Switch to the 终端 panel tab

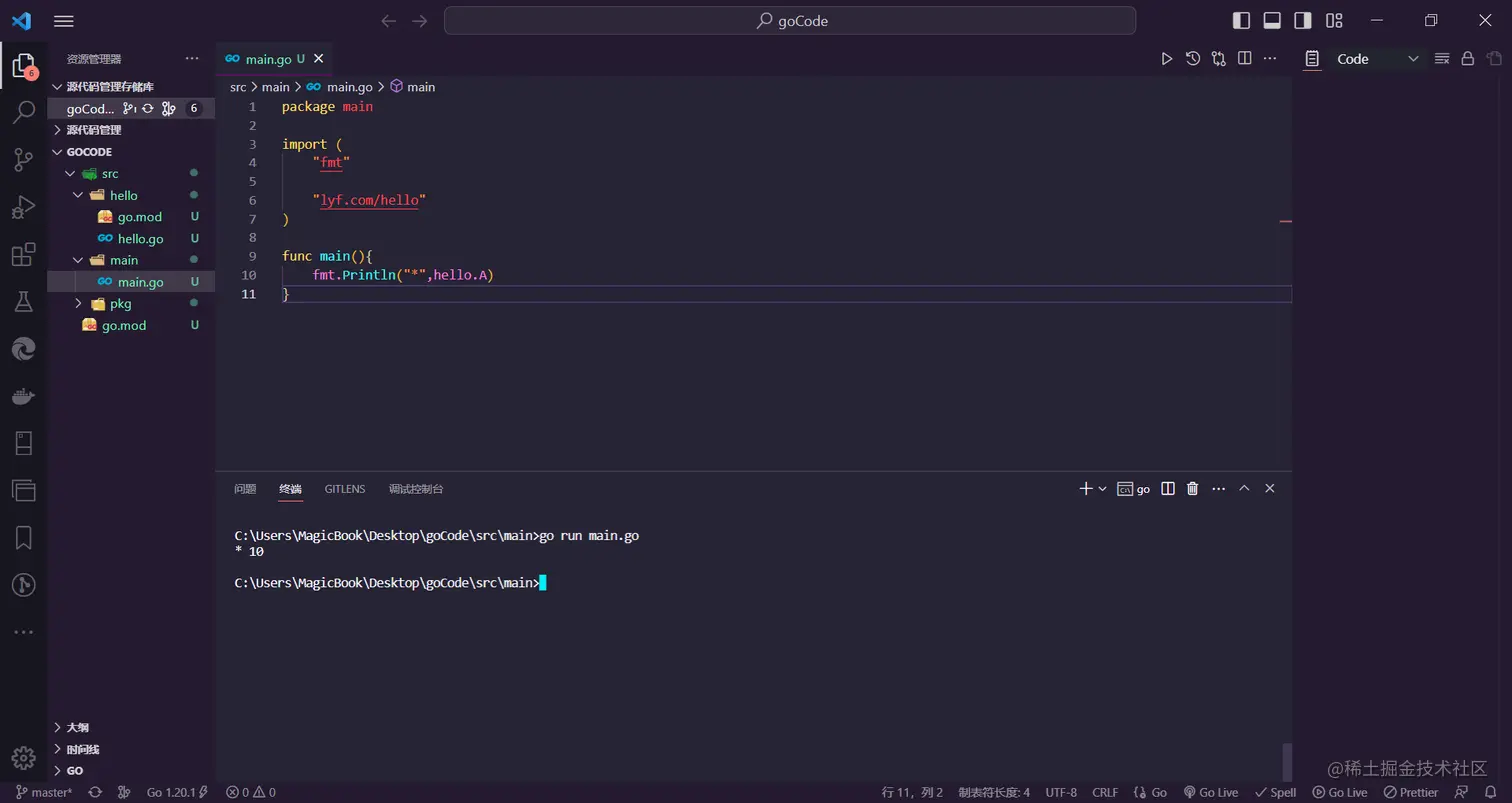(x=290, y=489)
